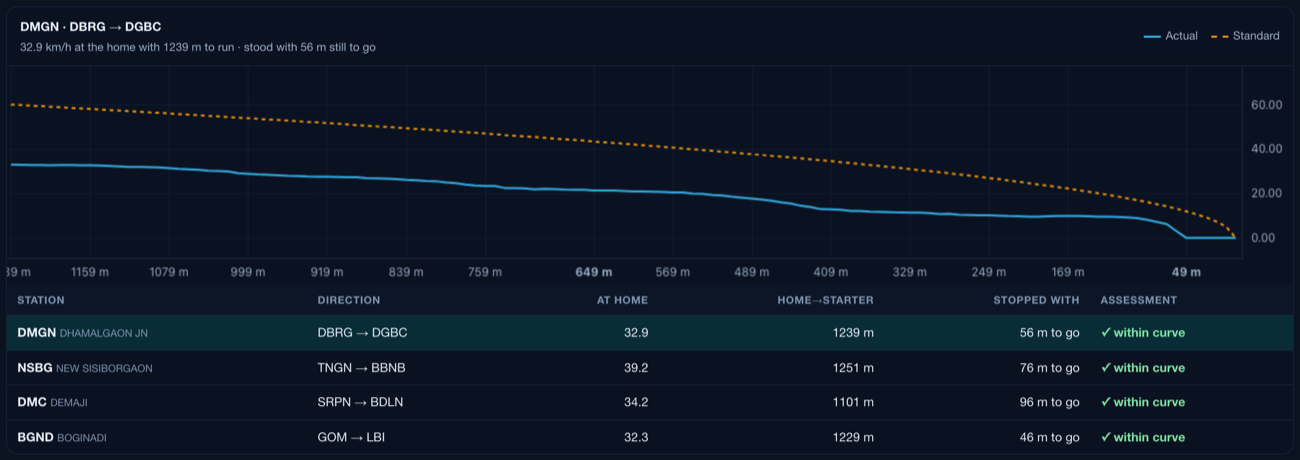Click the 249 m axis label
The height and width of the screenshot is (460, 1300).
point(989,272)
